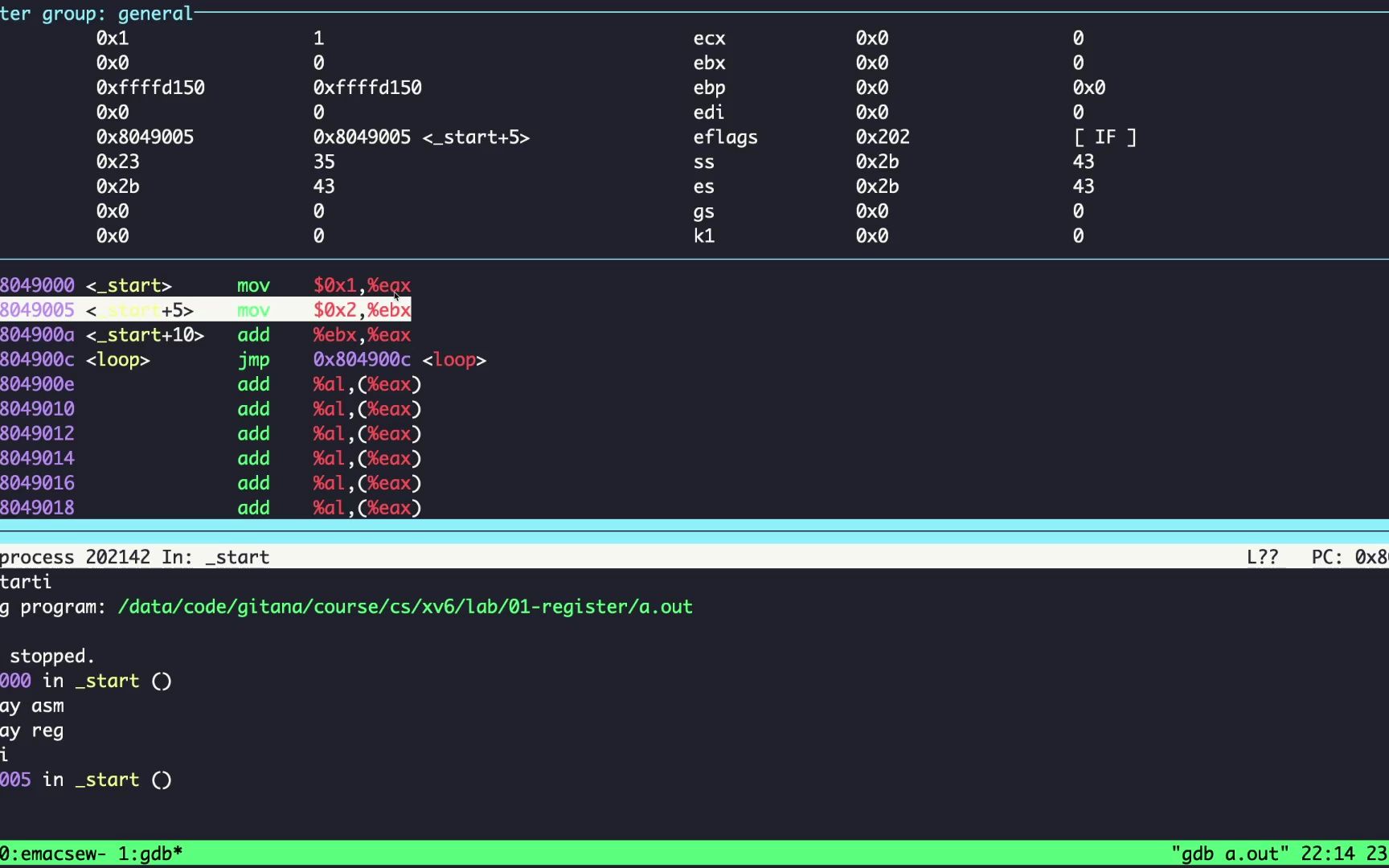This screenshot has height=868, width=1389.
Task: Click the L?? line indicator in status bar
Action: [1262, 558]
